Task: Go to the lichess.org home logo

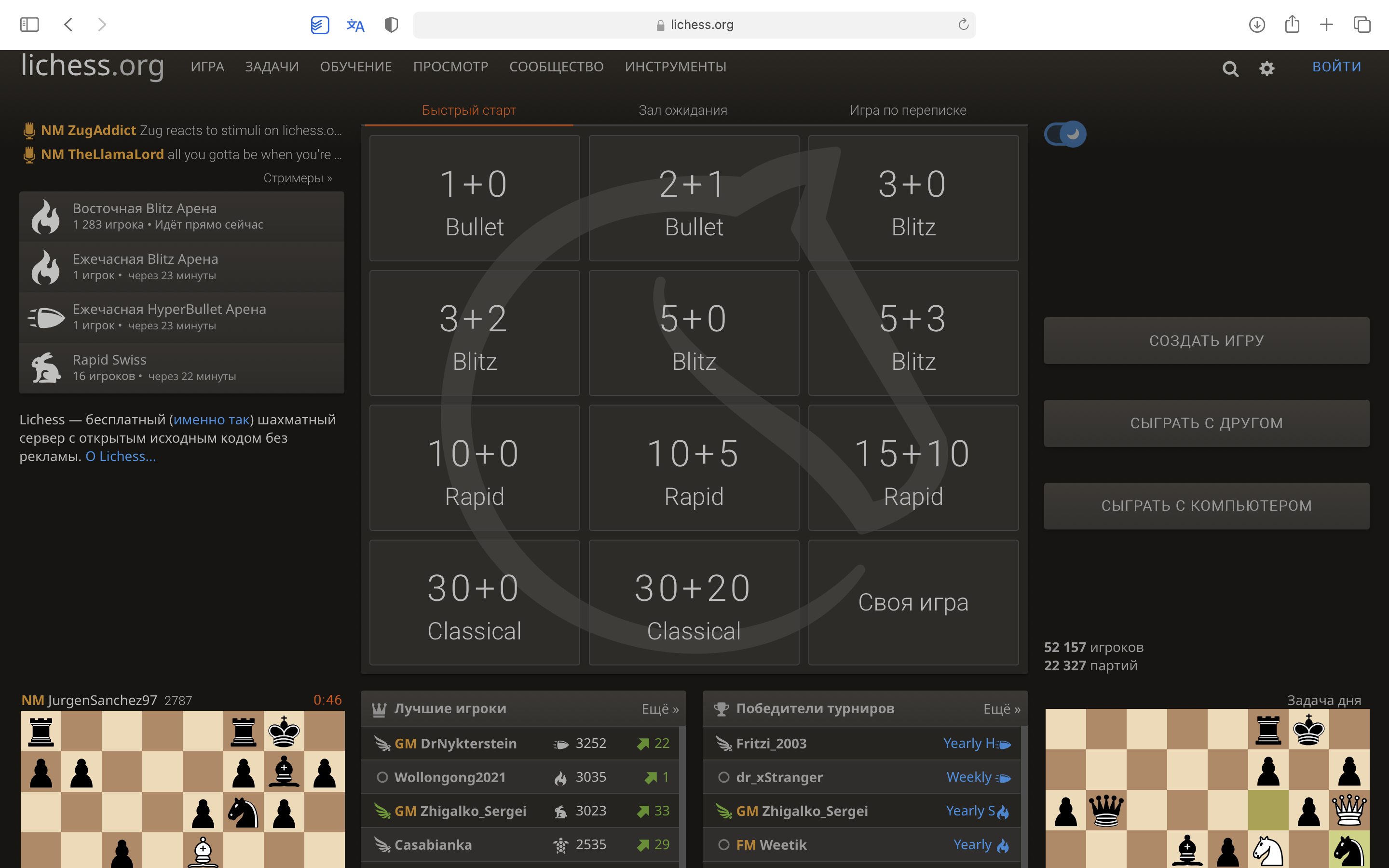Action: [x=93, y=66]
